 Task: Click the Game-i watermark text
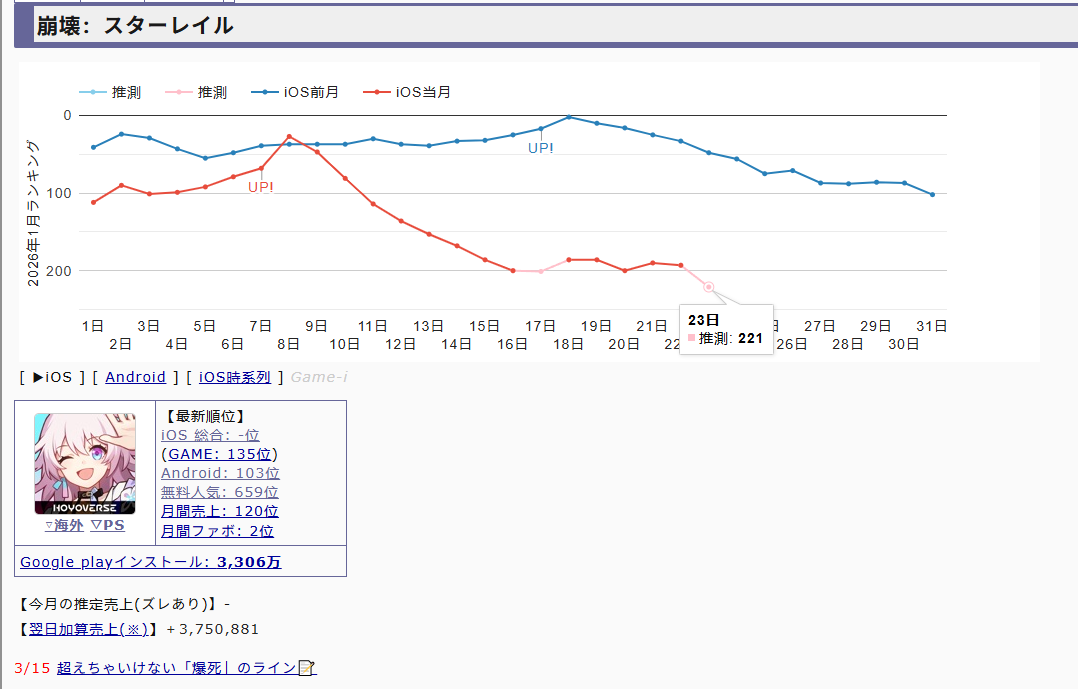[319, 377]
